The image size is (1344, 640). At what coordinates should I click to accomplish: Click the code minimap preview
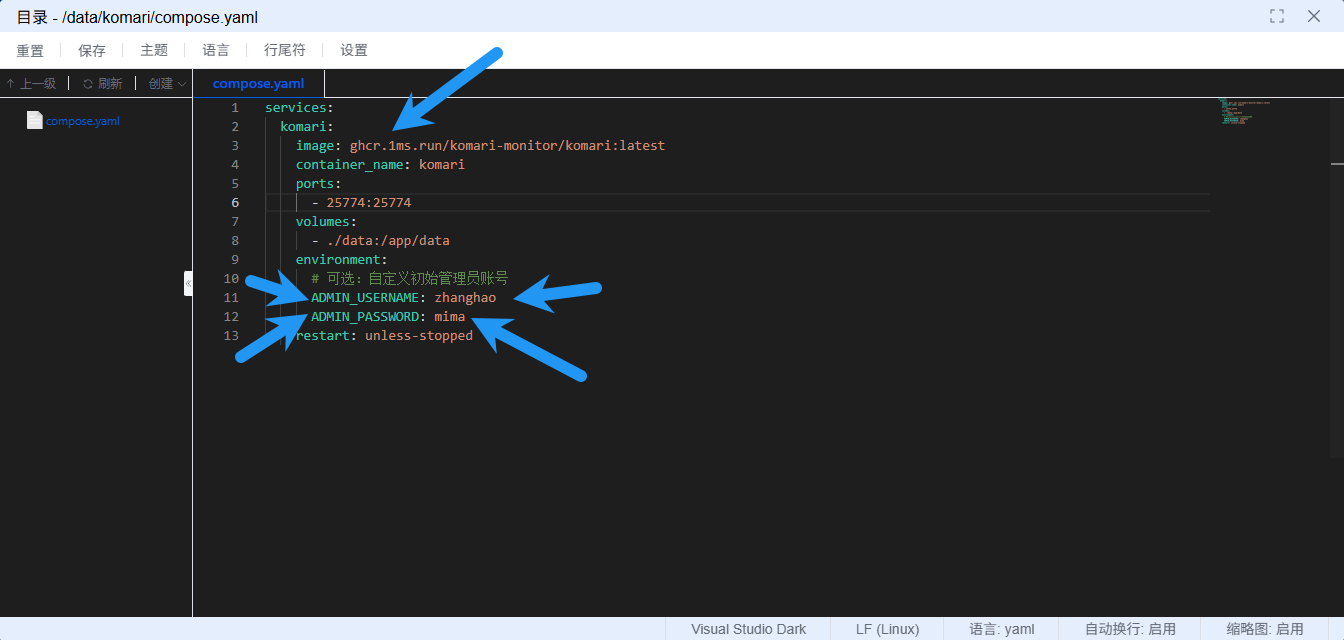[1240, 112]
